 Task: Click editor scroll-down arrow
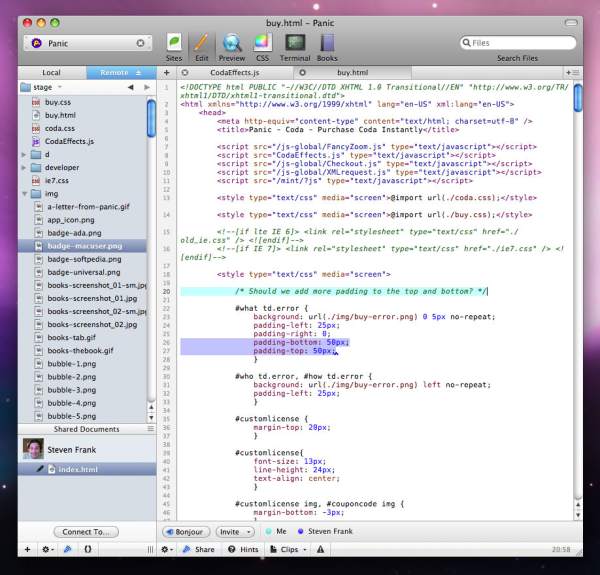point(578,515)
